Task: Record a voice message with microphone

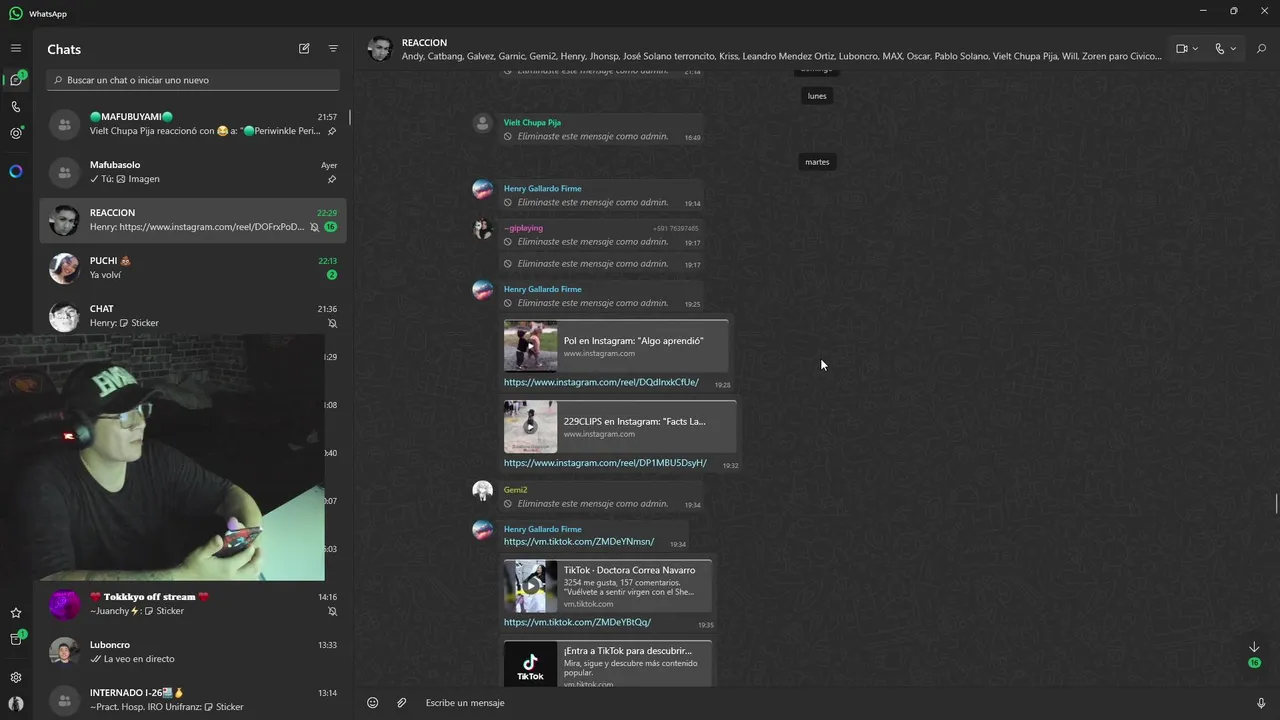Action: [x=1261, y=703]
